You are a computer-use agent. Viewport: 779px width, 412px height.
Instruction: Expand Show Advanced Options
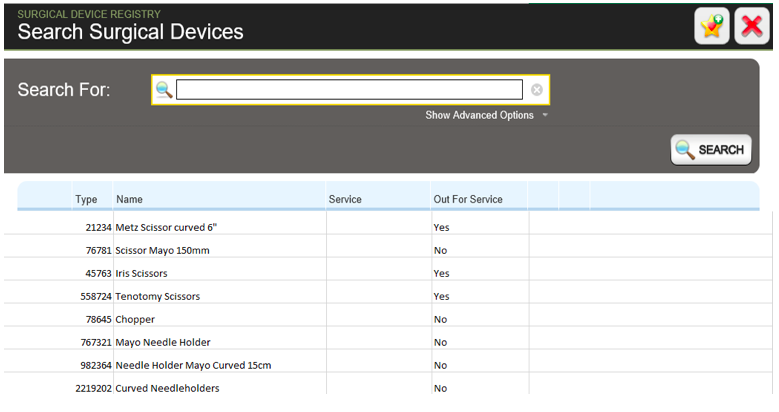click(479, 115)
